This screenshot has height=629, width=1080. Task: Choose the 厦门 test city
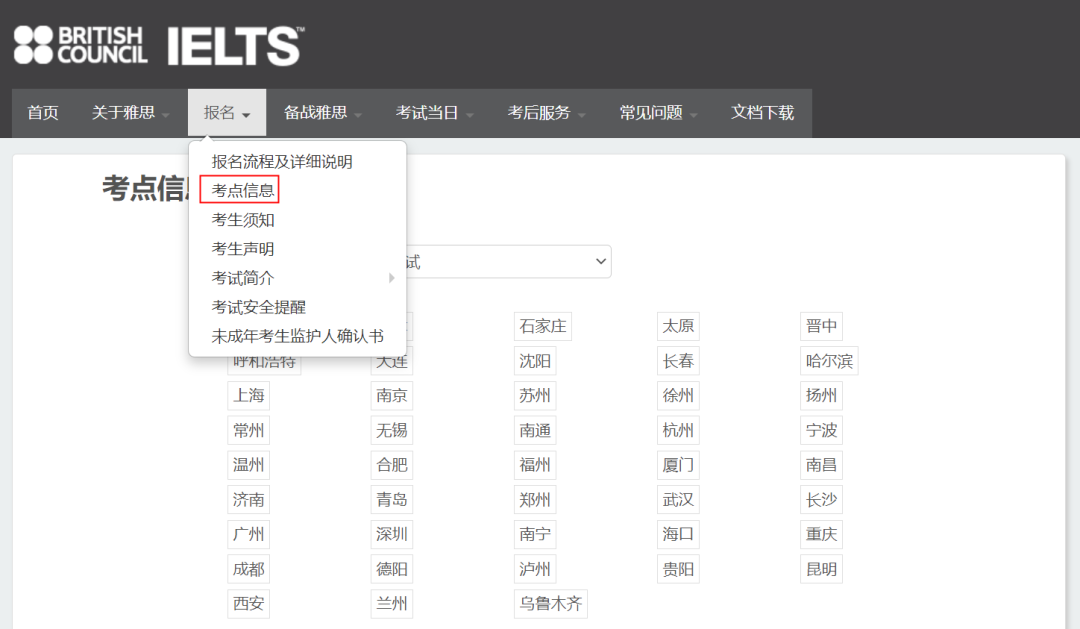(678, 465)
